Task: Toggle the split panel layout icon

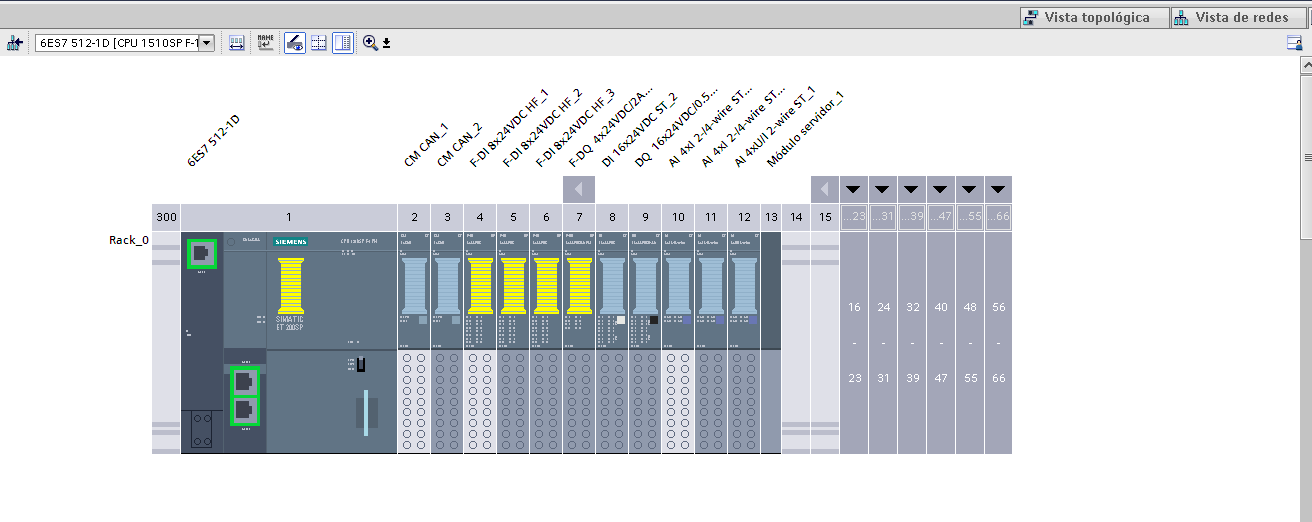Action: [x=343, y=43]
